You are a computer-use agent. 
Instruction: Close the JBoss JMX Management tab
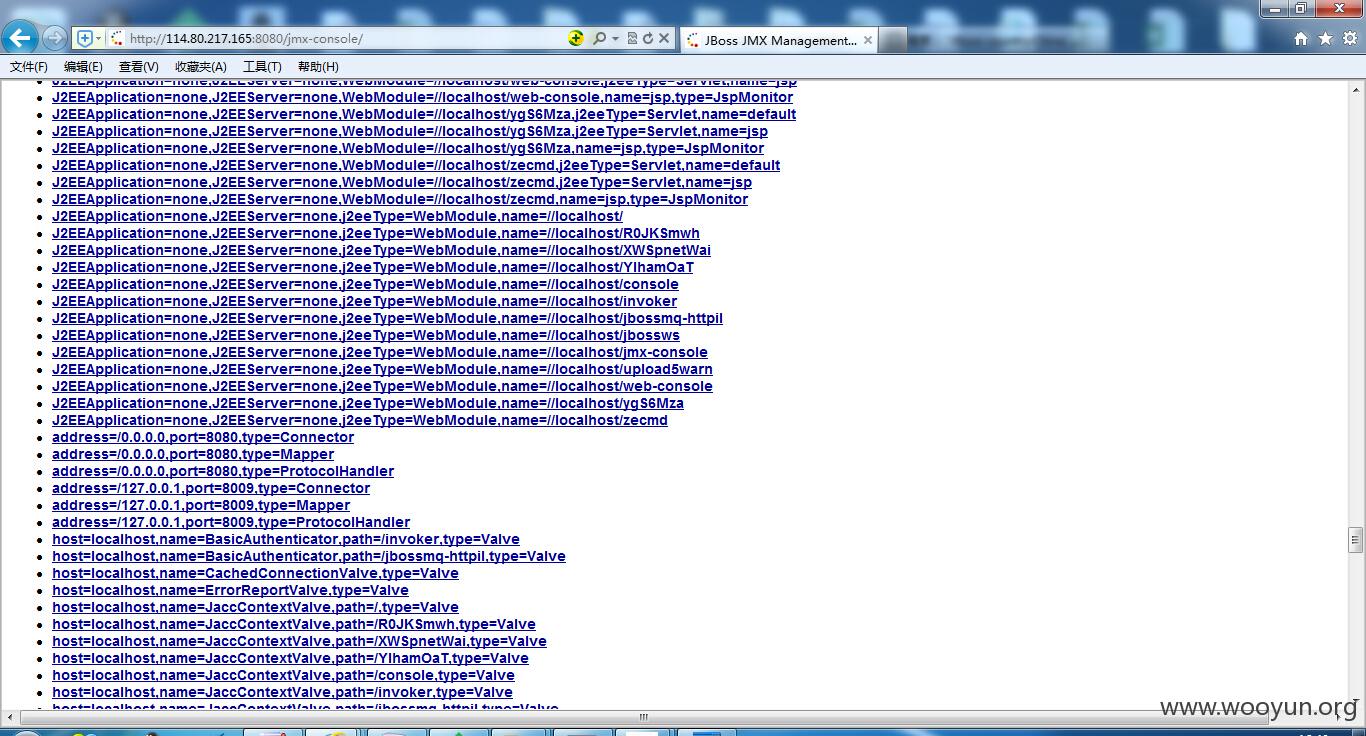(x=868, y=40)
